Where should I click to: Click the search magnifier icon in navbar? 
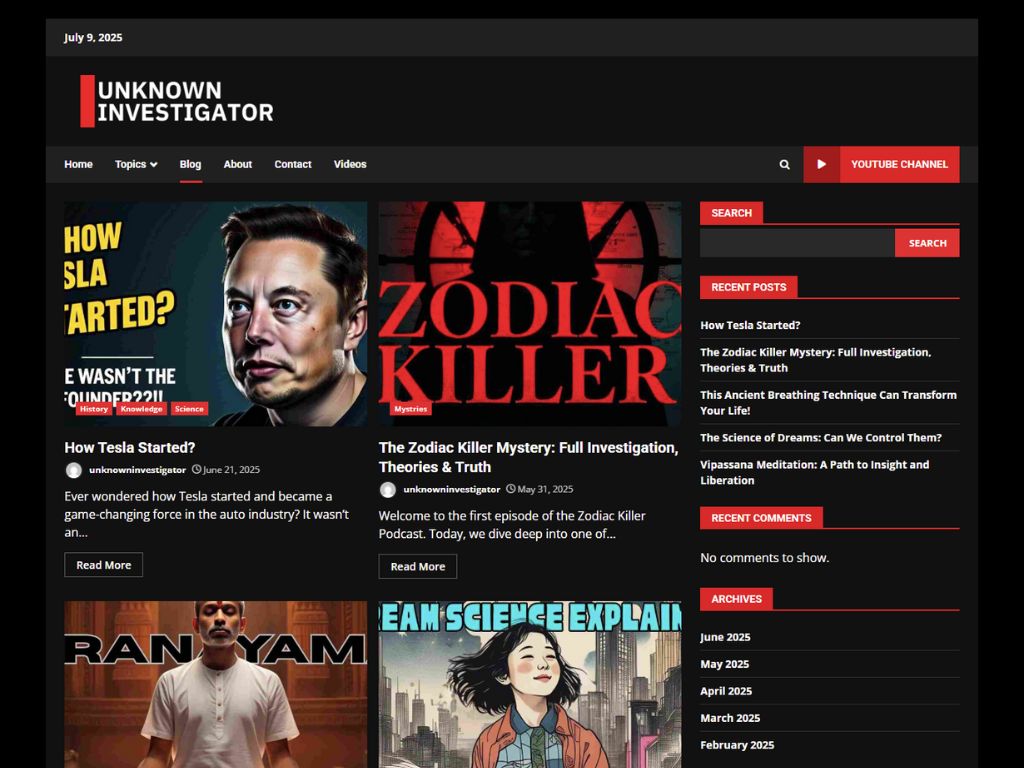point(784,165)
